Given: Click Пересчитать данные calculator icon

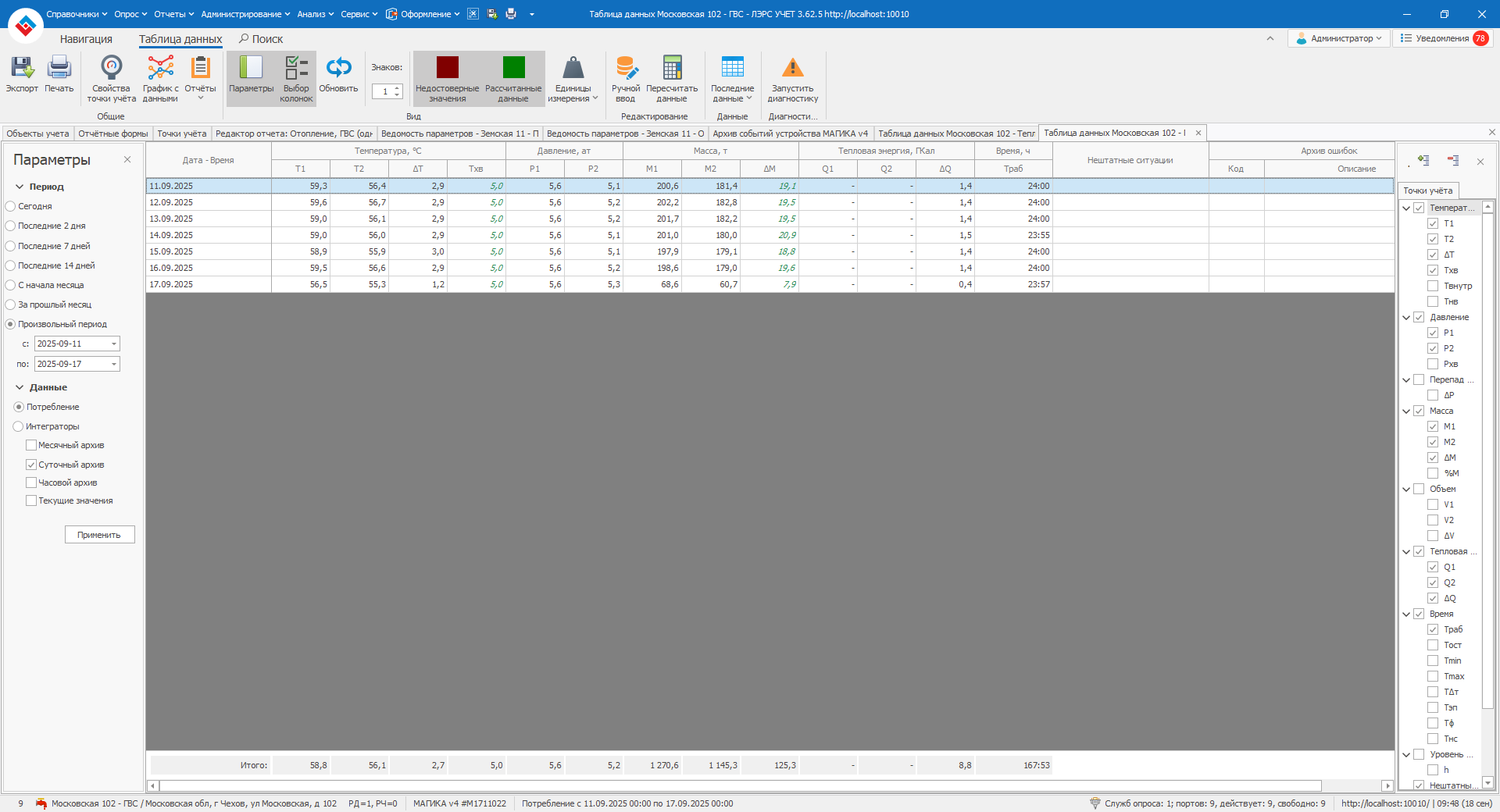Looking at the screenshot, I should 672,69.
